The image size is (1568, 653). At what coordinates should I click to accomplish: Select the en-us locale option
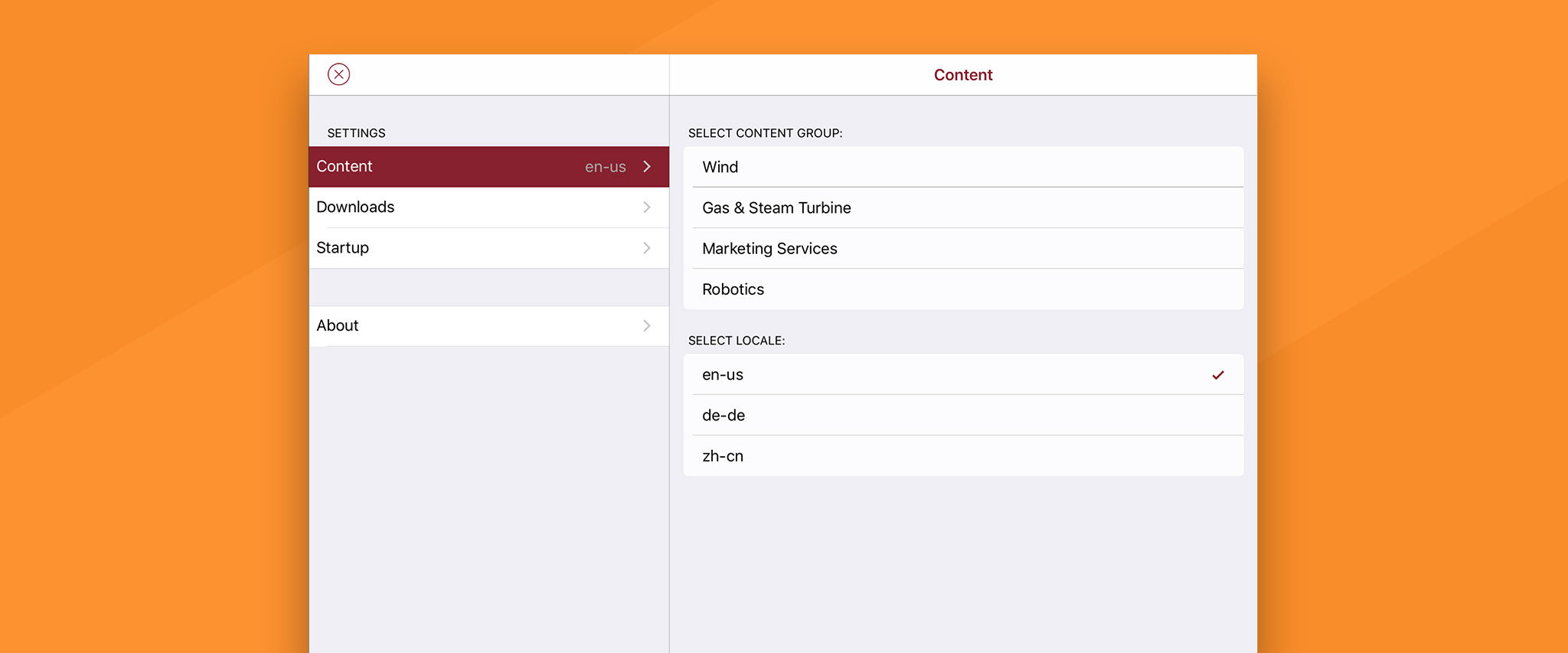[x=963, y=374]
